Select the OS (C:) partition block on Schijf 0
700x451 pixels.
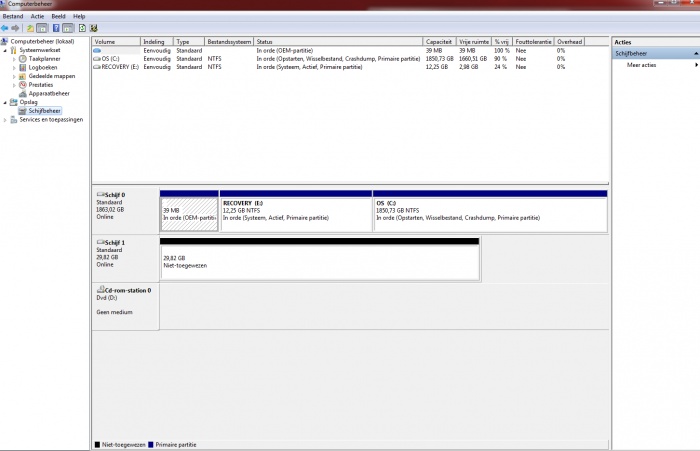coord(490,214)
